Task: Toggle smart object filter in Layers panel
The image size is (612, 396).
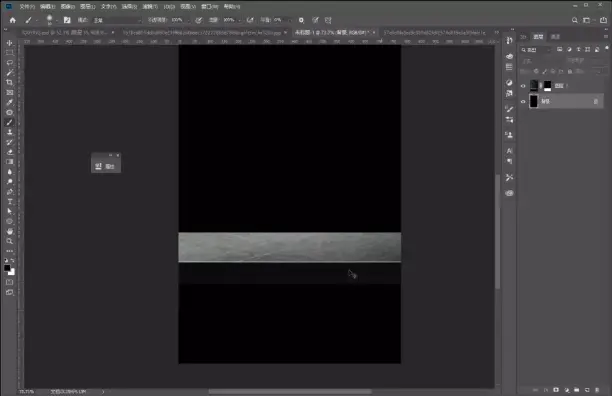Action: point(597,50)
